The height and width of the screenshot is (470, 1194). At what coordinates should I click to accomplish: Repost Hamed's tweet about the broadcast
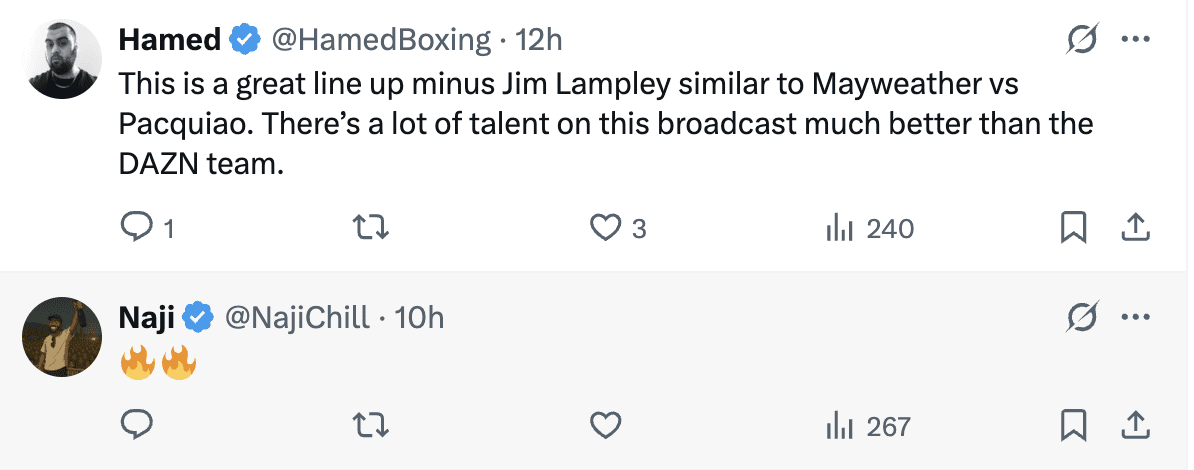pyautogui.click(x=372, y=229)
